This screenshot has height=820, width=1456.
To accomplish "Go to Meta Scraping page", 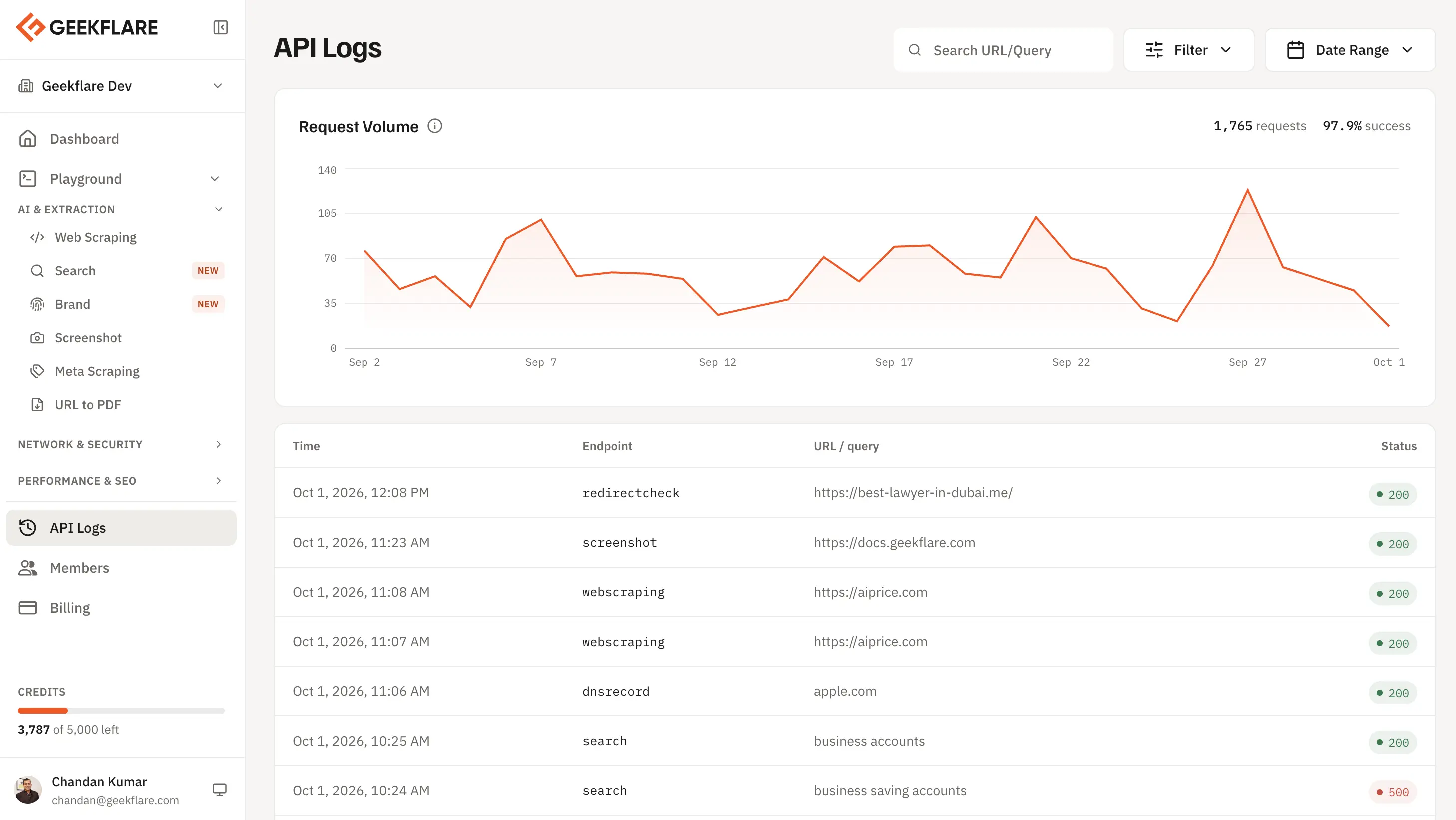I will tap(122, 371).
